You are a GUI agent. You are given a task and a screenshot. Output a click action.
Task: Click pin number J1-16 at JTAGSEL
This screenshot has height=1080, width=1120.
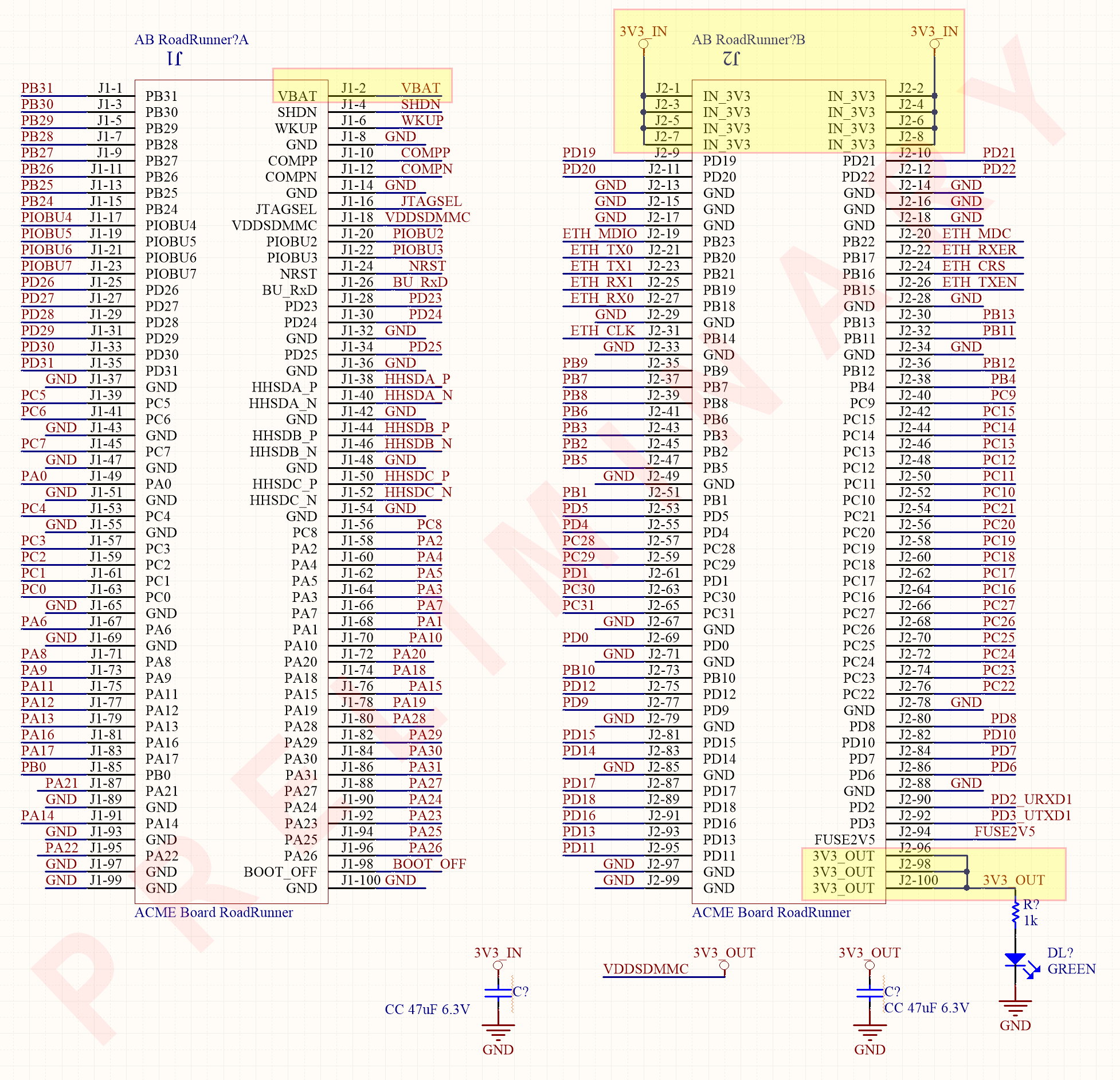(357, 201)
